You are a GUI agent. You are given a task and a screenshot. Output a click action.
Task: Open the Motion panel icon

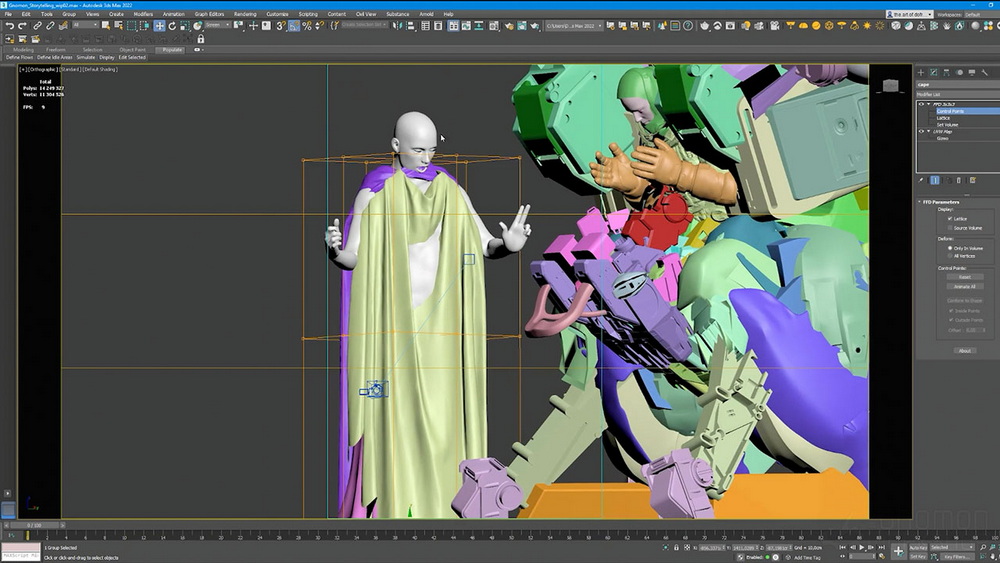point(959,72)
